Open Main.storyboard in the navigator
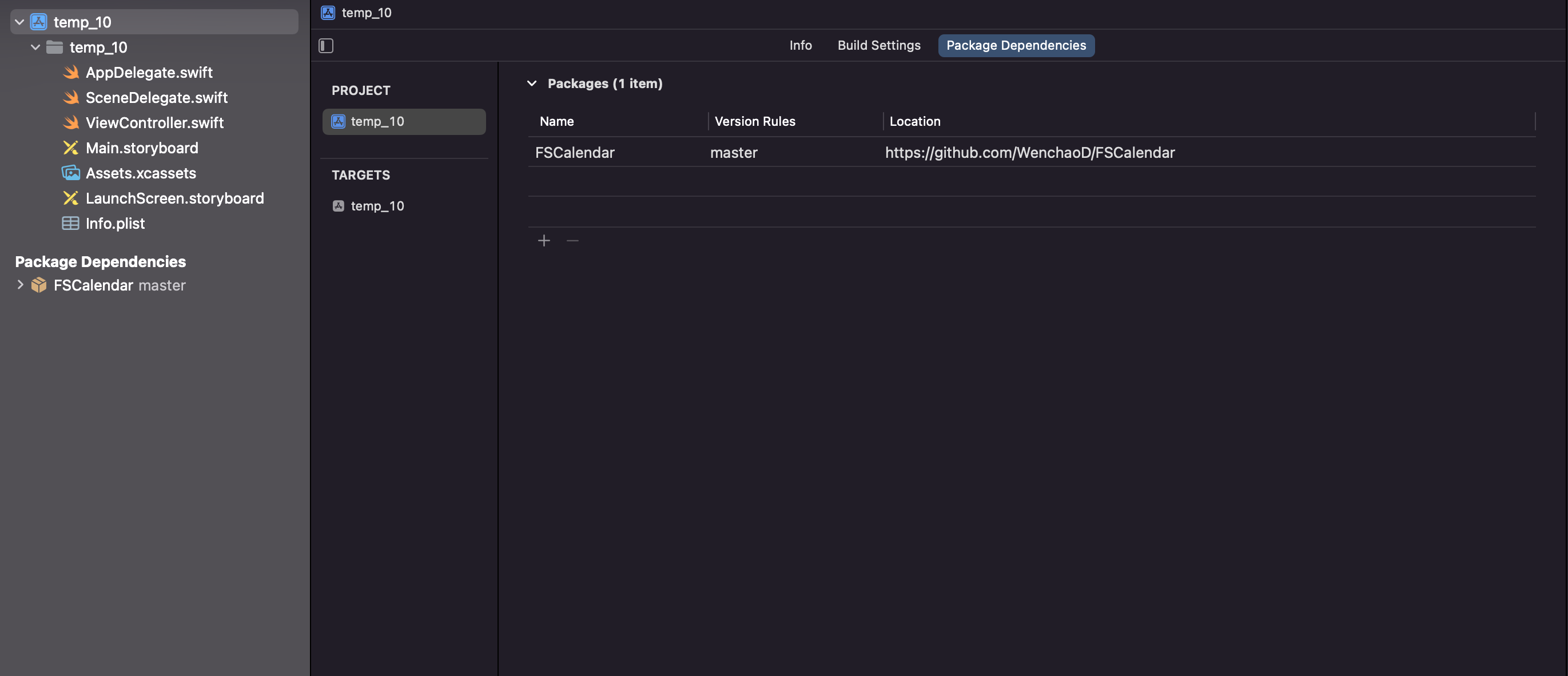This screenshot has height=676, width=1568. (x=142, y=148)
